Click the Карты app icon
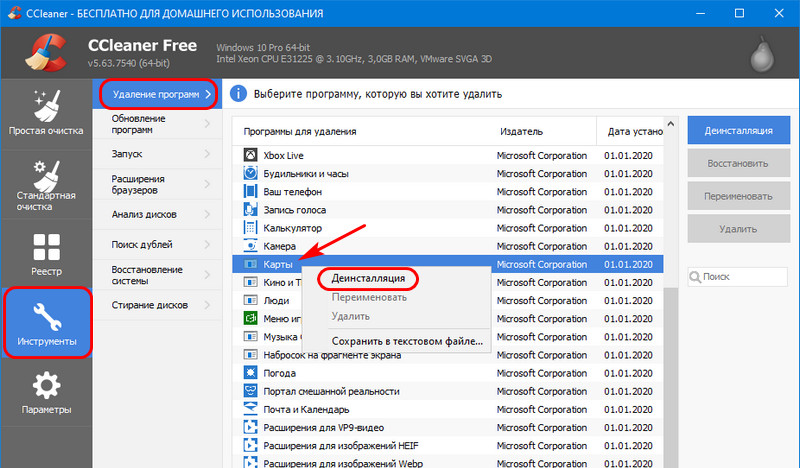The image size is (800, 468). point(250,264)
